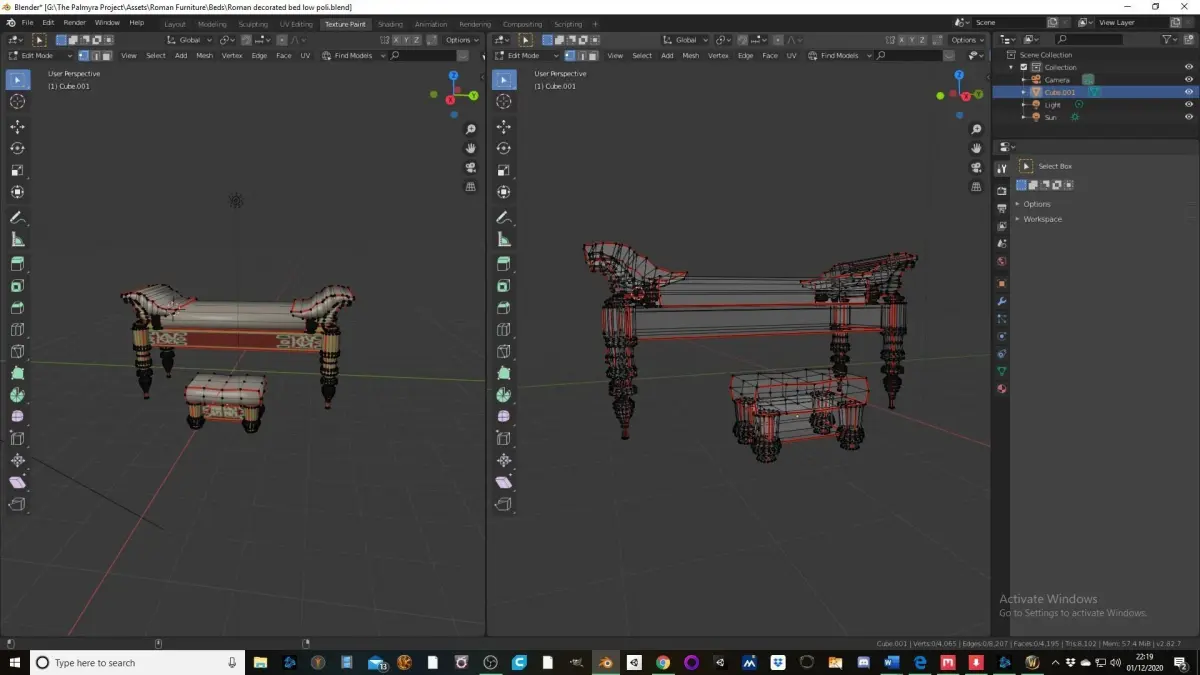Viewport: 1200px width, 675px height.
Task: Open the Vertex menu in the right viewport
Action: pos(718,56)
